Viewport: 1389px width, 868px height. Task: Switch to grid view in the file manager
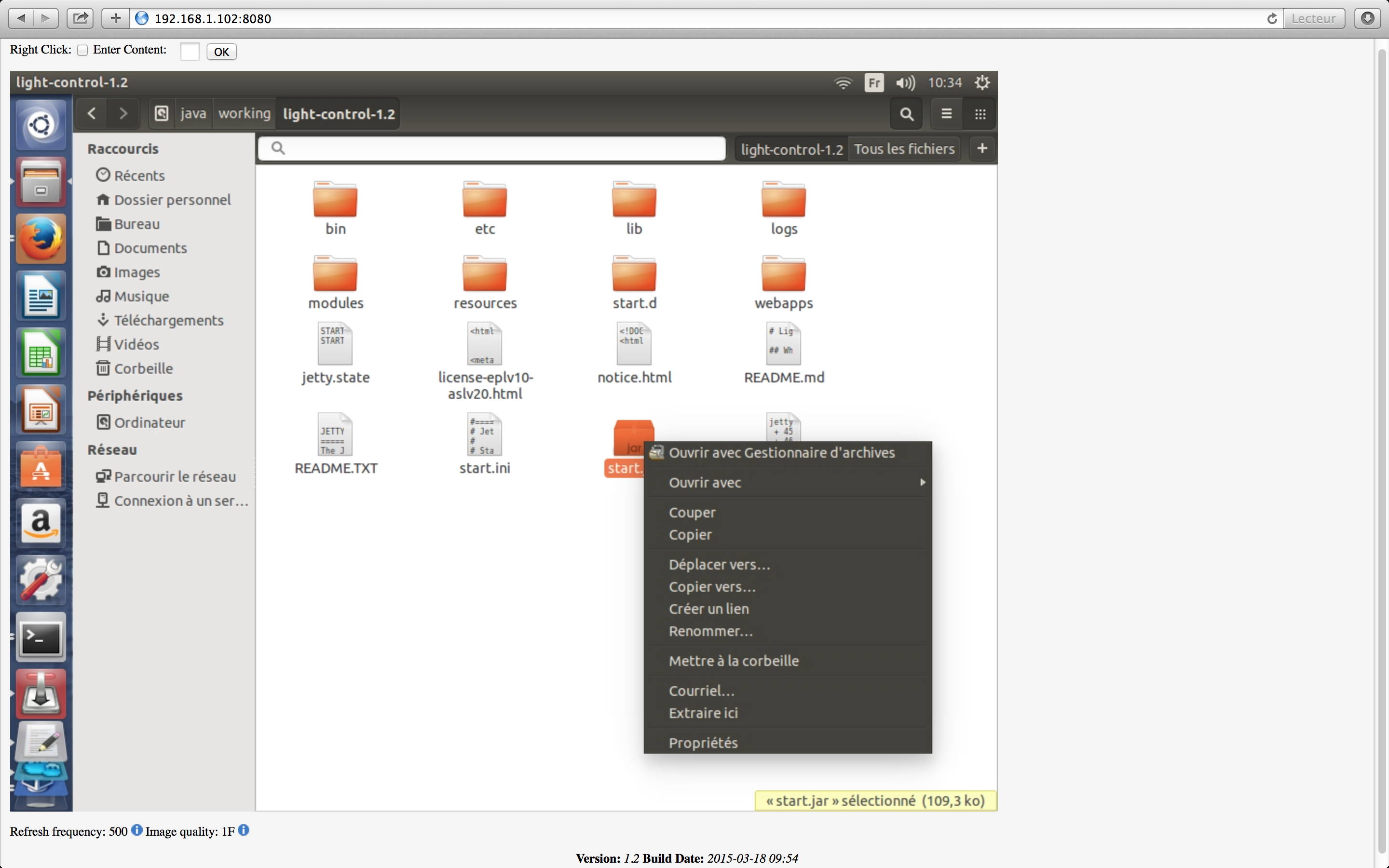(980, 114)
